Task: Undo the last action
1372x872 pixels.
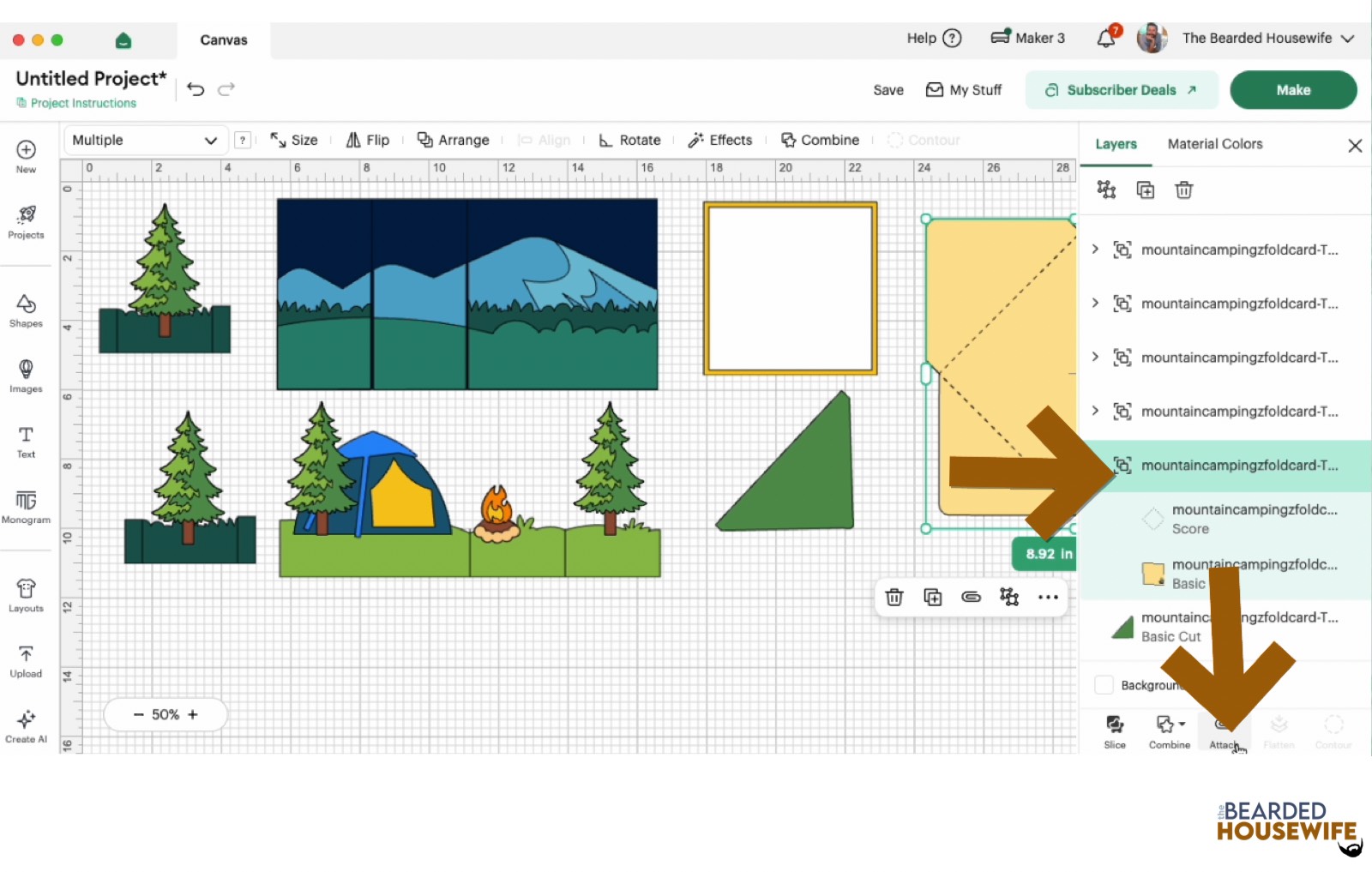Action: pyautogui.click(x=196, y=89)
